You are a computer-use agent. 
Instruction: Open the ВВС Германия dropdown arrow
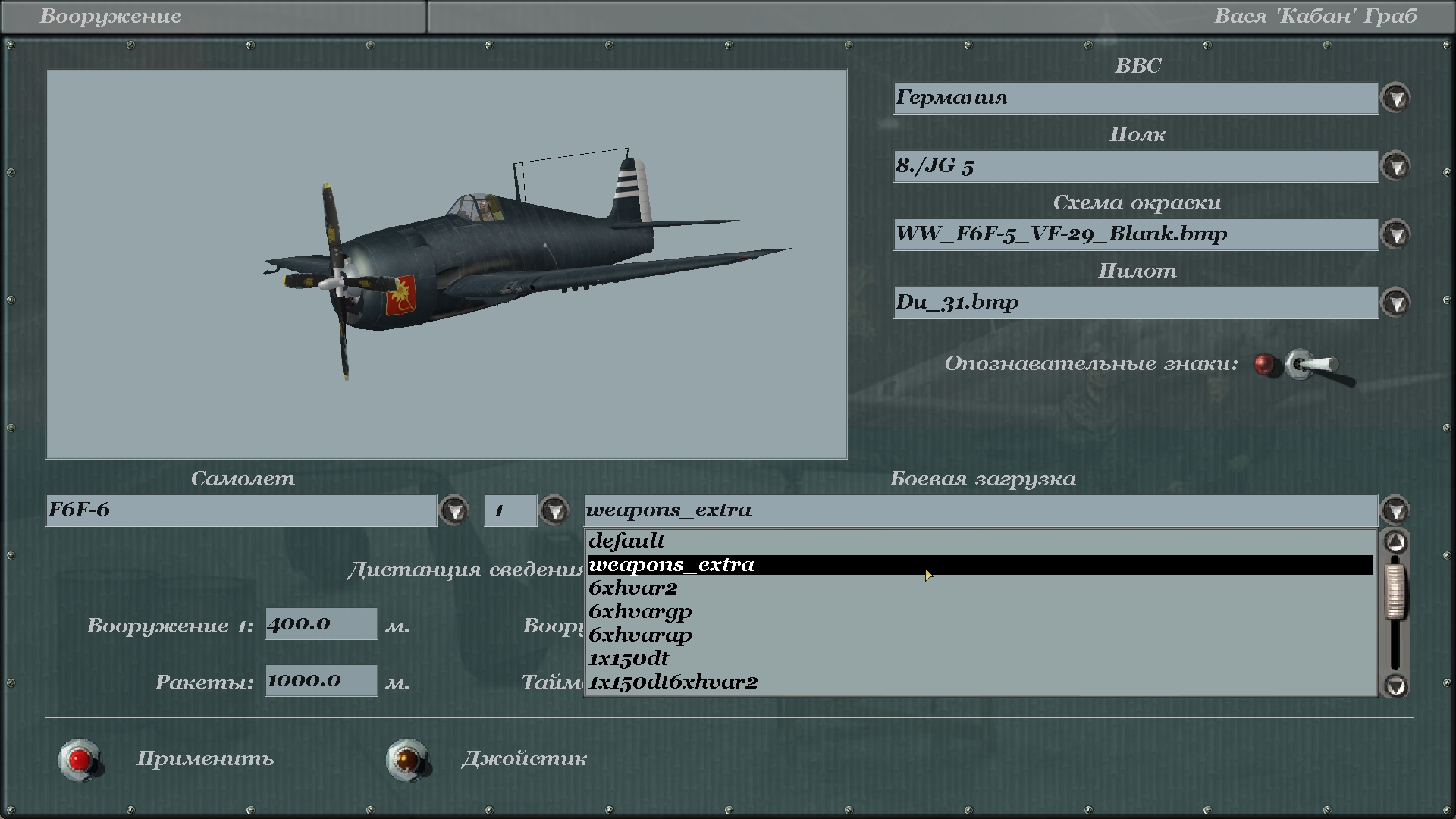(x=1396, y=99)
